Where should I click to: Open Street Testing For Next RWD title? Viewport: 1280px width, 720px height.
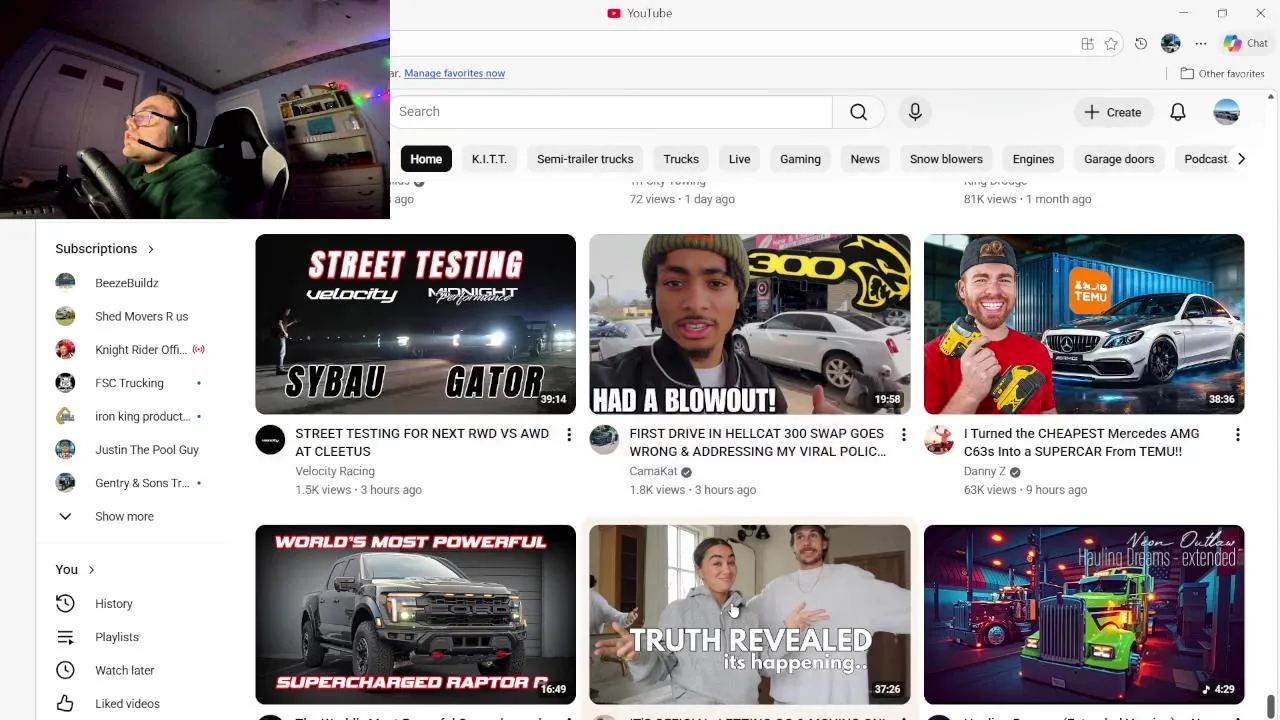422,442
